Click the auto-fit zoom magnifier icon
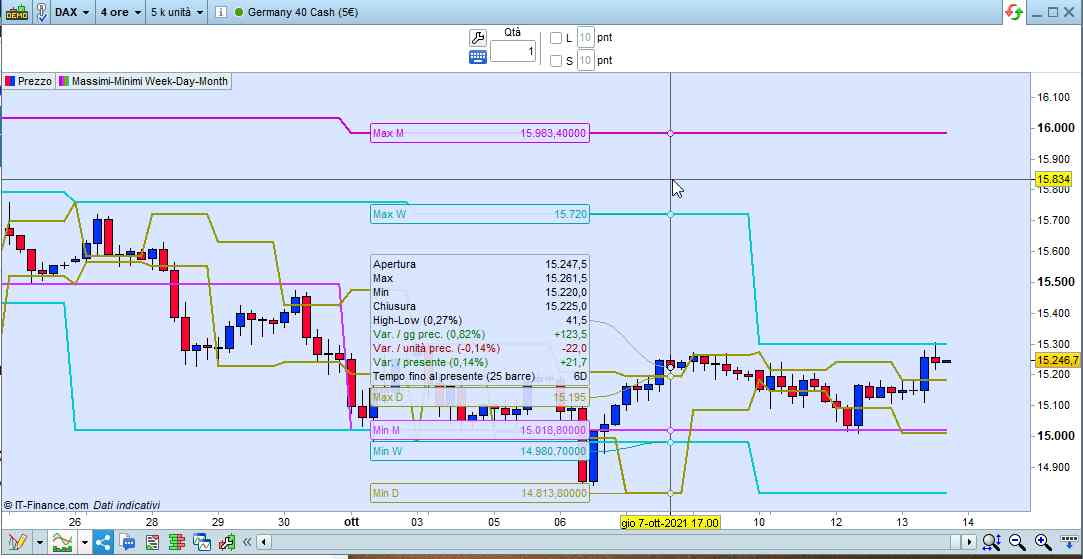Viewport: 1083px width, 559px height. (991, 542)
